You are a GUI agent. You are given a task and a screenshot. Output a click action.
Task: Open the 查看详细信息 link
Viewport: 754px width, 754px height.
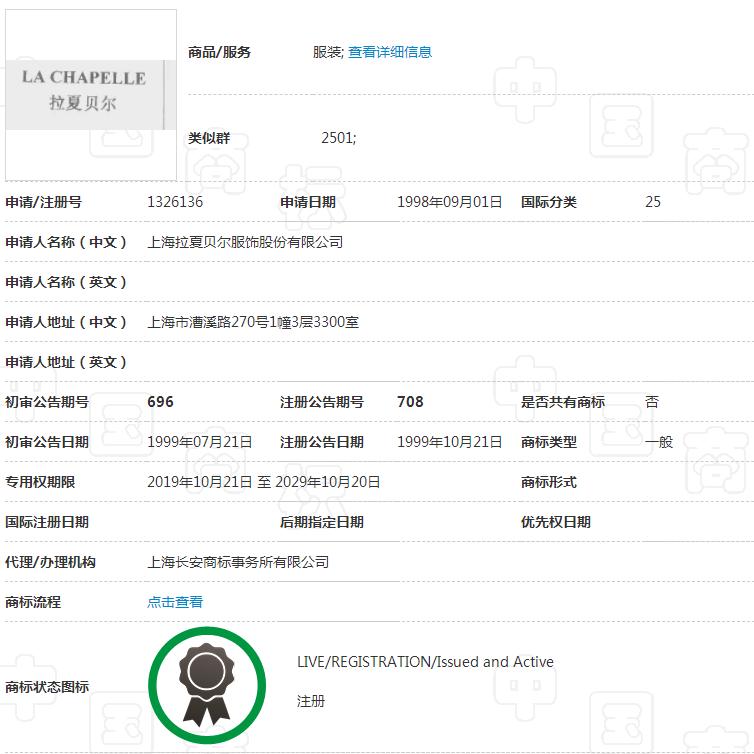390,52
